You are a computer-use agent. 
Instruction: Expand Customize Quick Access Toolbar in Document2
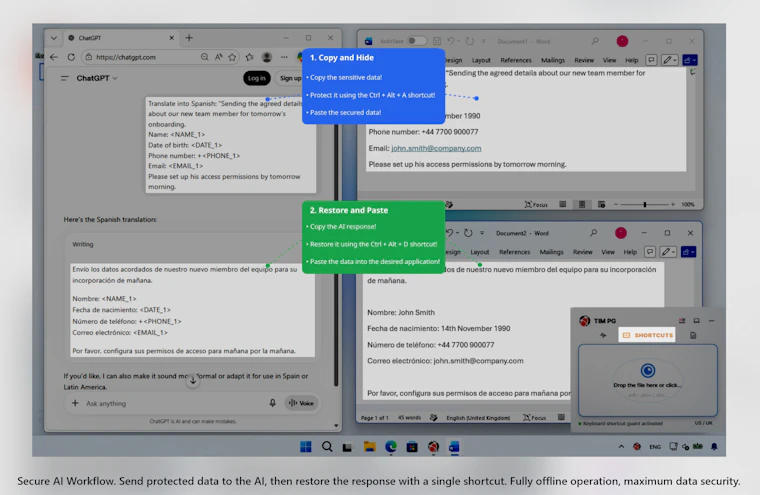pos(482,233)
